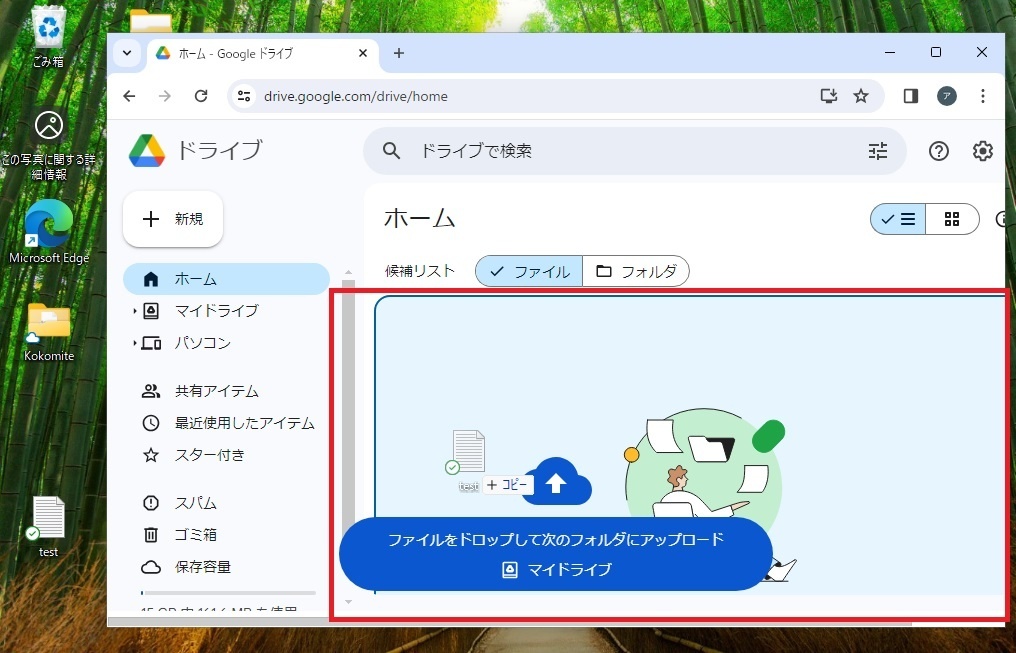The image size is (1016, 653).
Task: Select the Kokomite folder on desktop
Action: [49, 332]
